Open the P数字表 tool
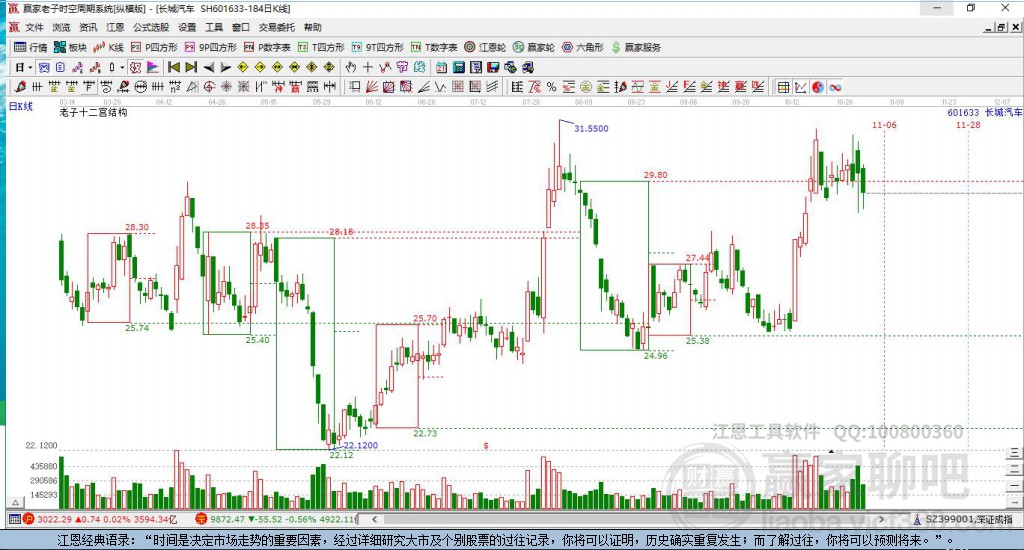This screenshot has height=550, width=1024. click(267, 47)
